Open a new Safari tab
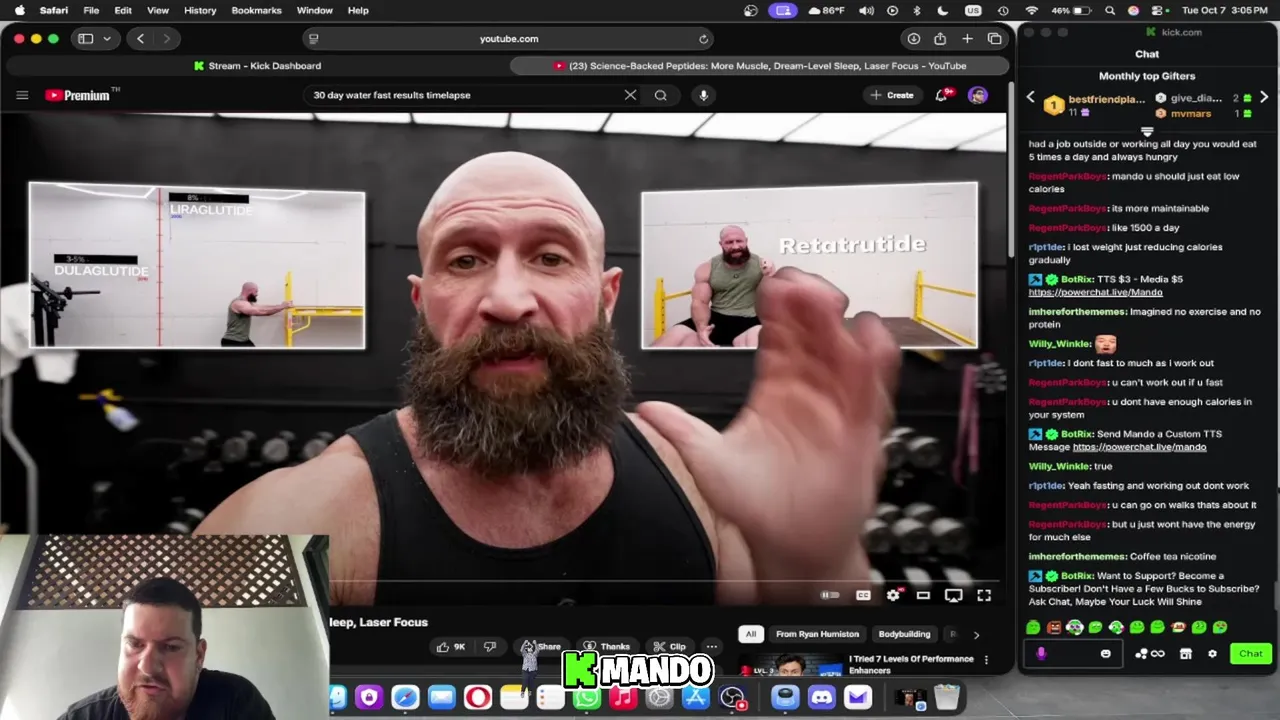This screenshot has width=1280, height=720. (x=967, y=39)
